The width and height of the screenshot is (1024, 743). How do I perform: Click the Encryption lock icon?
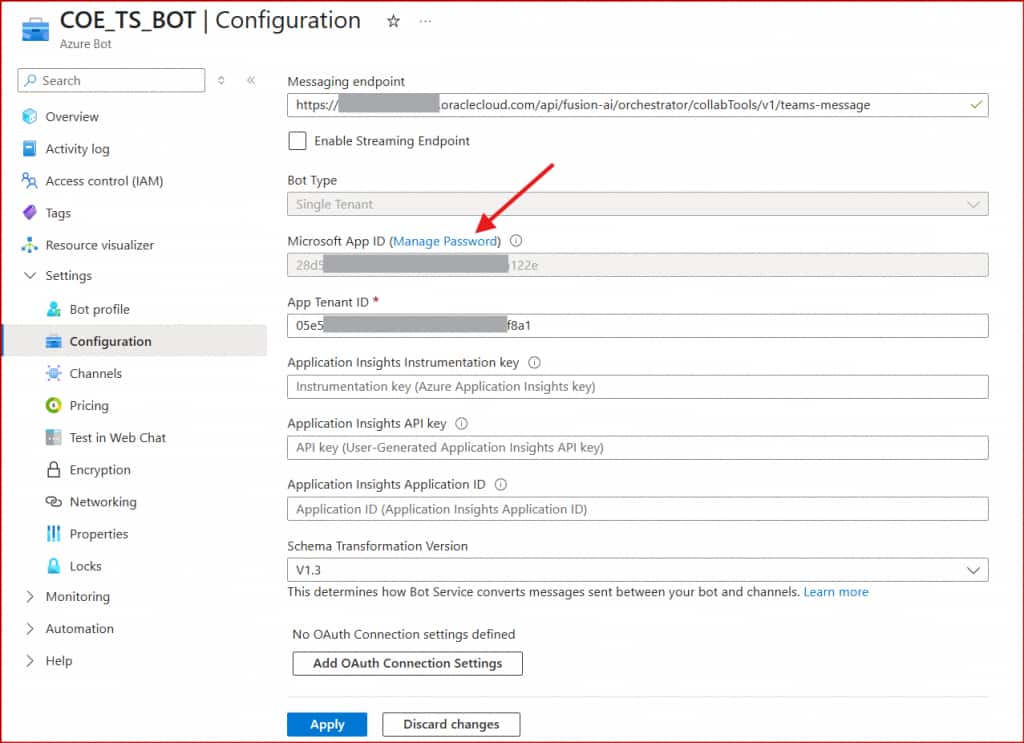pos(53,470)
